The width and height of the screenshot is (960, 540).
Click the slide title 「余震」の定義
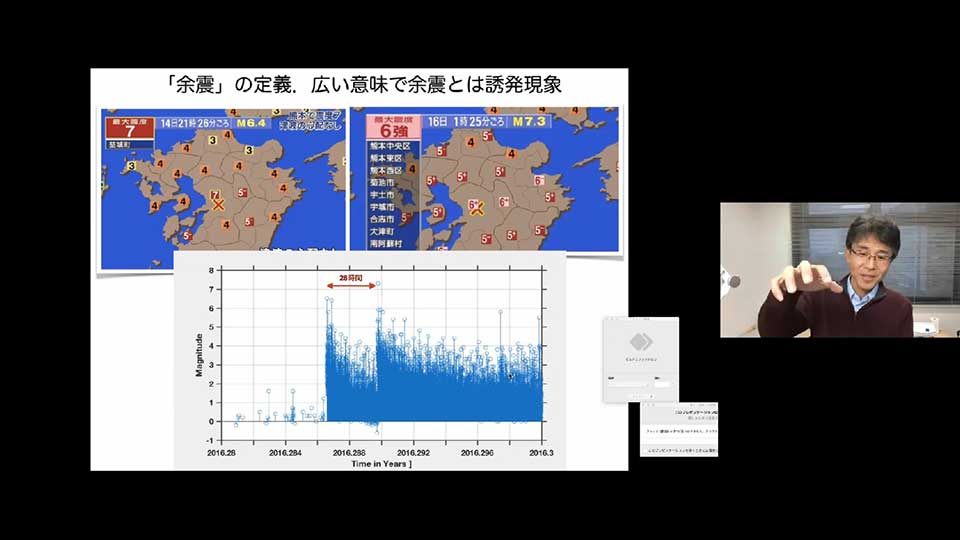coord(231,84)
